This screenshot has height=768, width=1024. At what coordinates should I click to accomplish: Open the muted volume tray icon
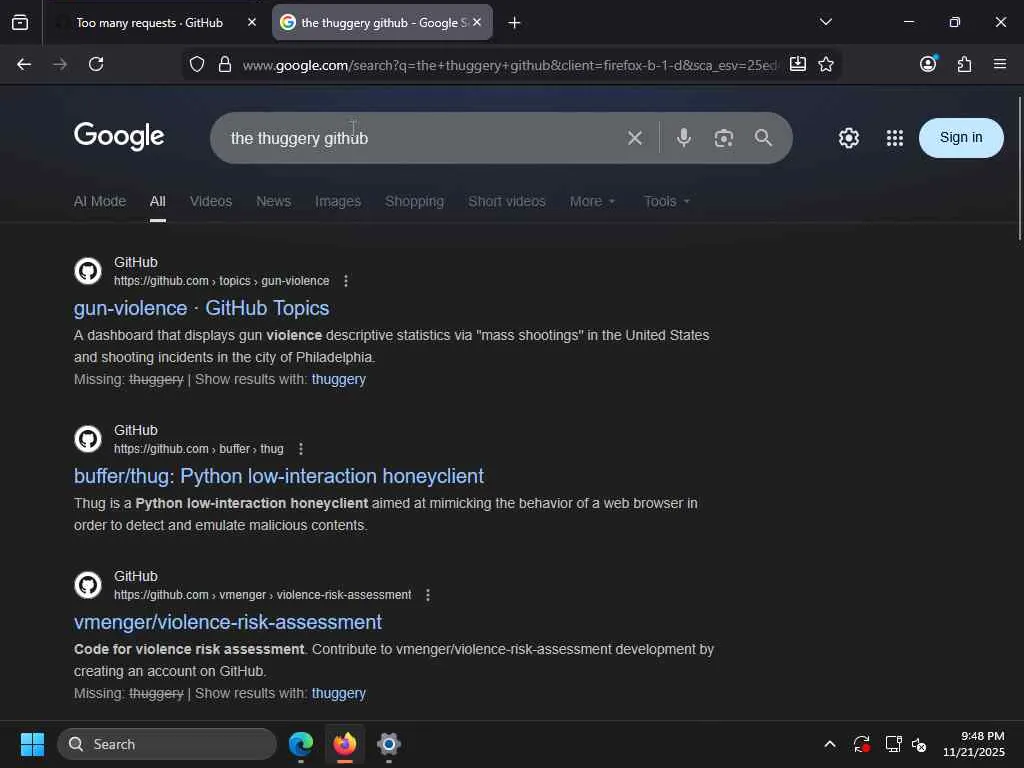[920, 744]
